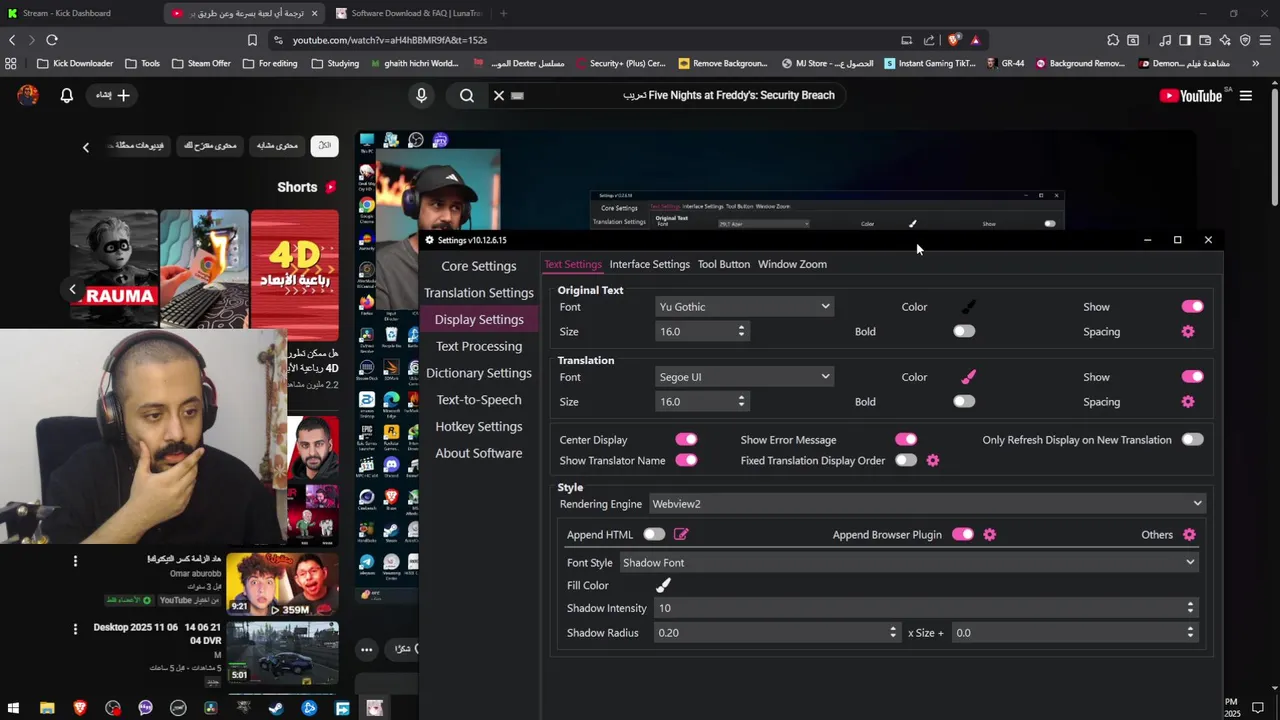This screenshot has width=1280, height=720.
Task: Open more options for Desktop 2025 video
Action: click(x=75, y=629)
